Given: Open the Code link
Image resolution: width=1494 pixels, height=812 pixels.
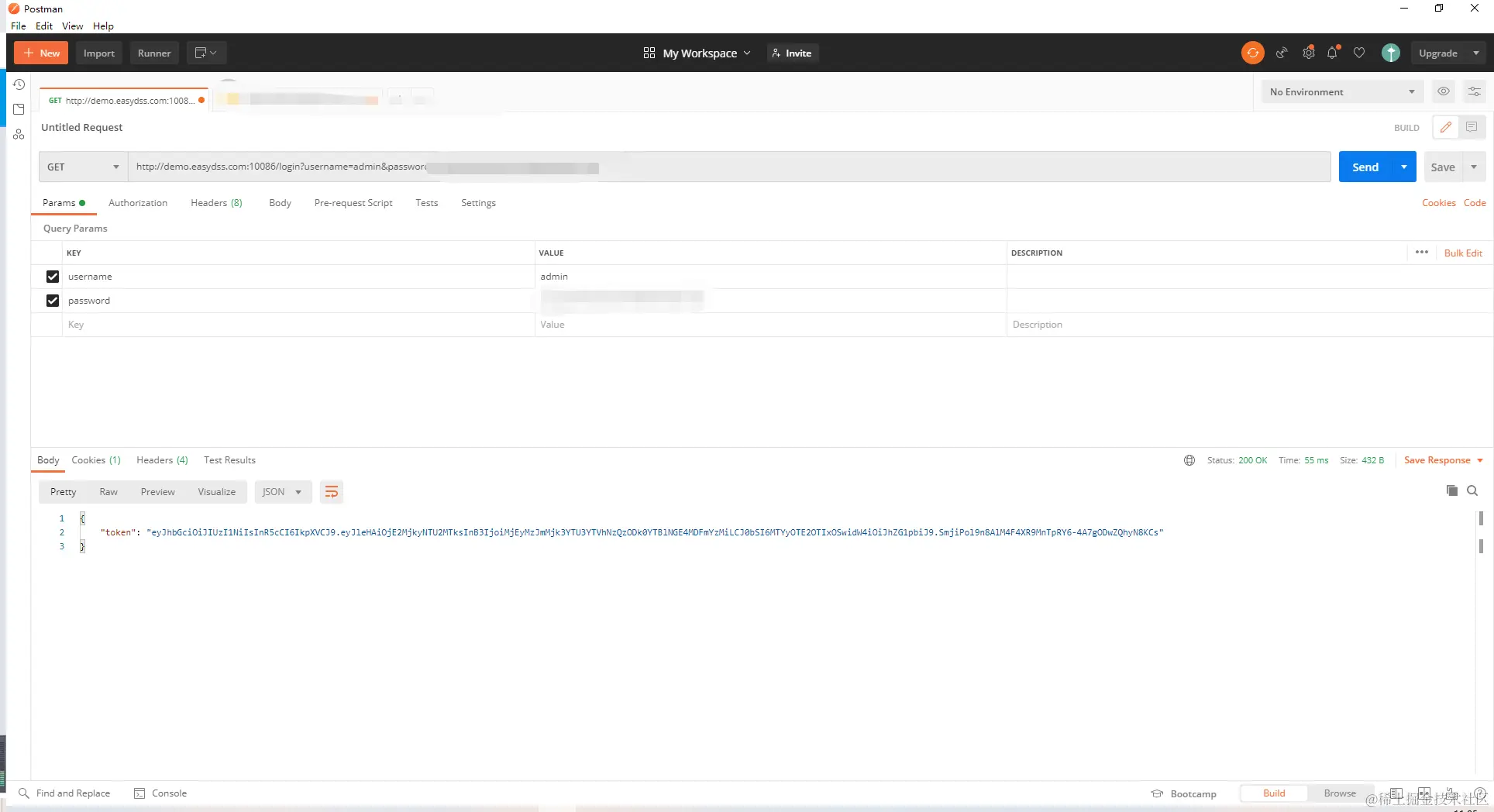Looking at the screenshot, I should pos(1475,203).
